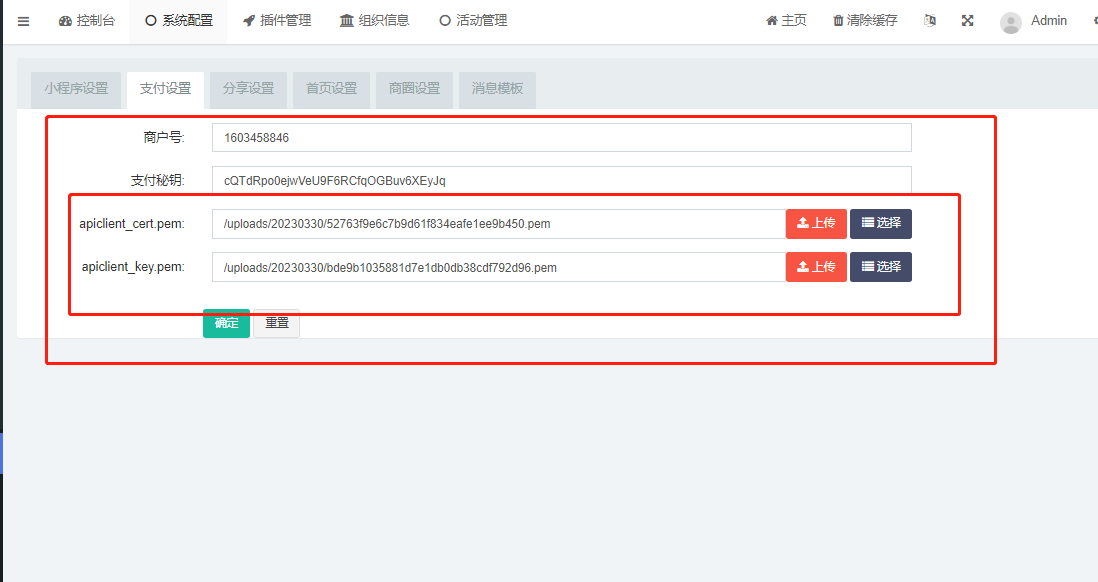
Task: Switch to the 商圈设置 tab
Action: (x=415, y=90)
